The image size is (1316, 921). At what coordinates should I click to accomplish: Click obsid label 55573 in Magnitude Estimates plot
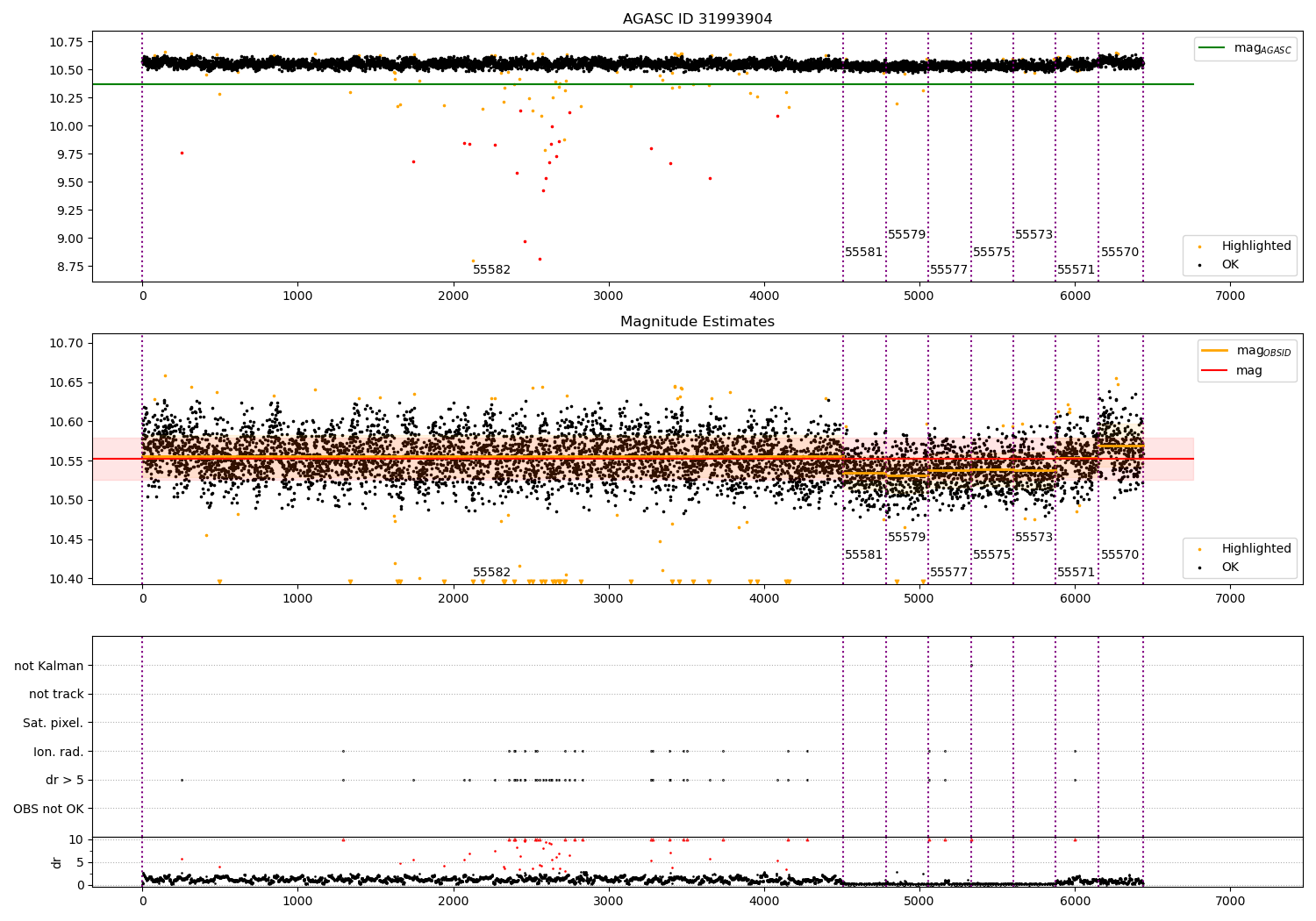pos(1034,537)
